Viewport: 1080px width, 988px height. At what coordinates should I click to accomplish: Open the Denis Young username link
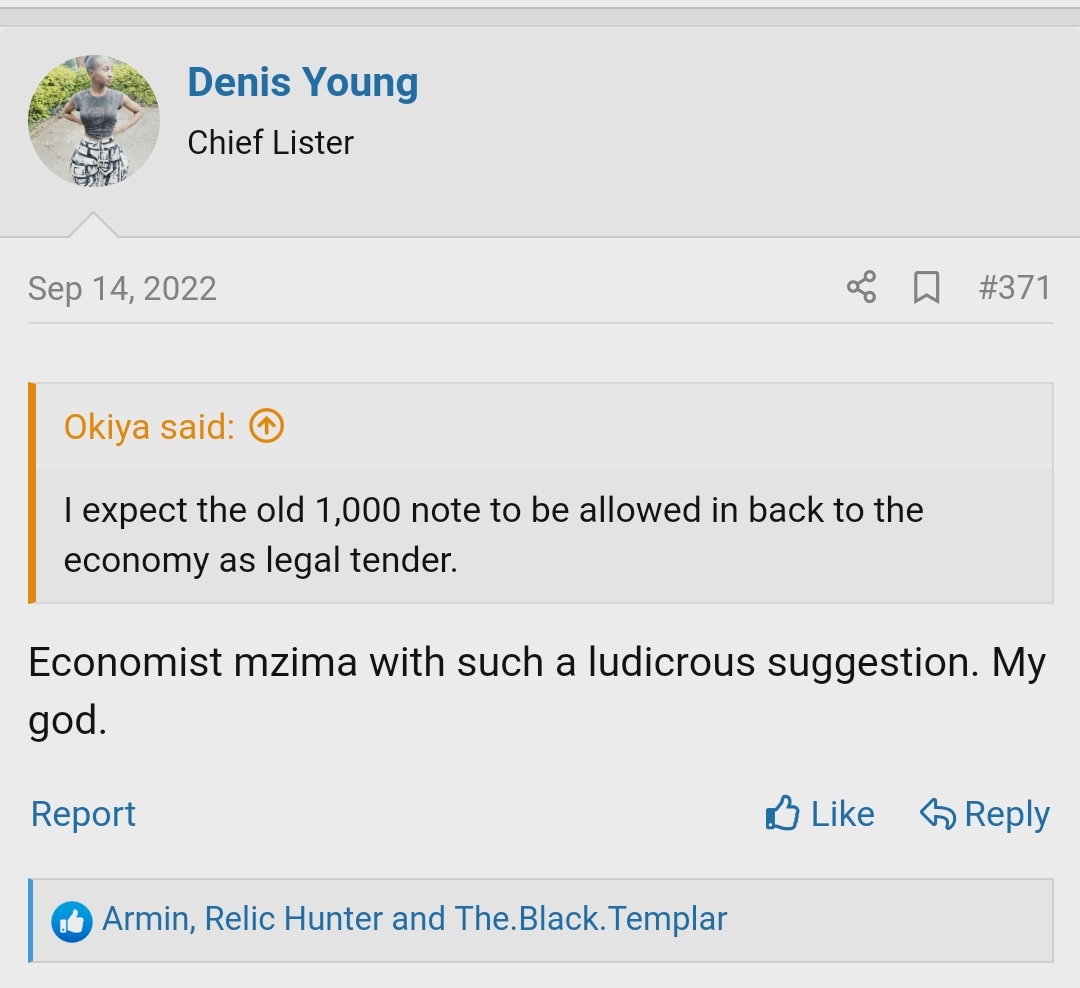coord(302,82)
